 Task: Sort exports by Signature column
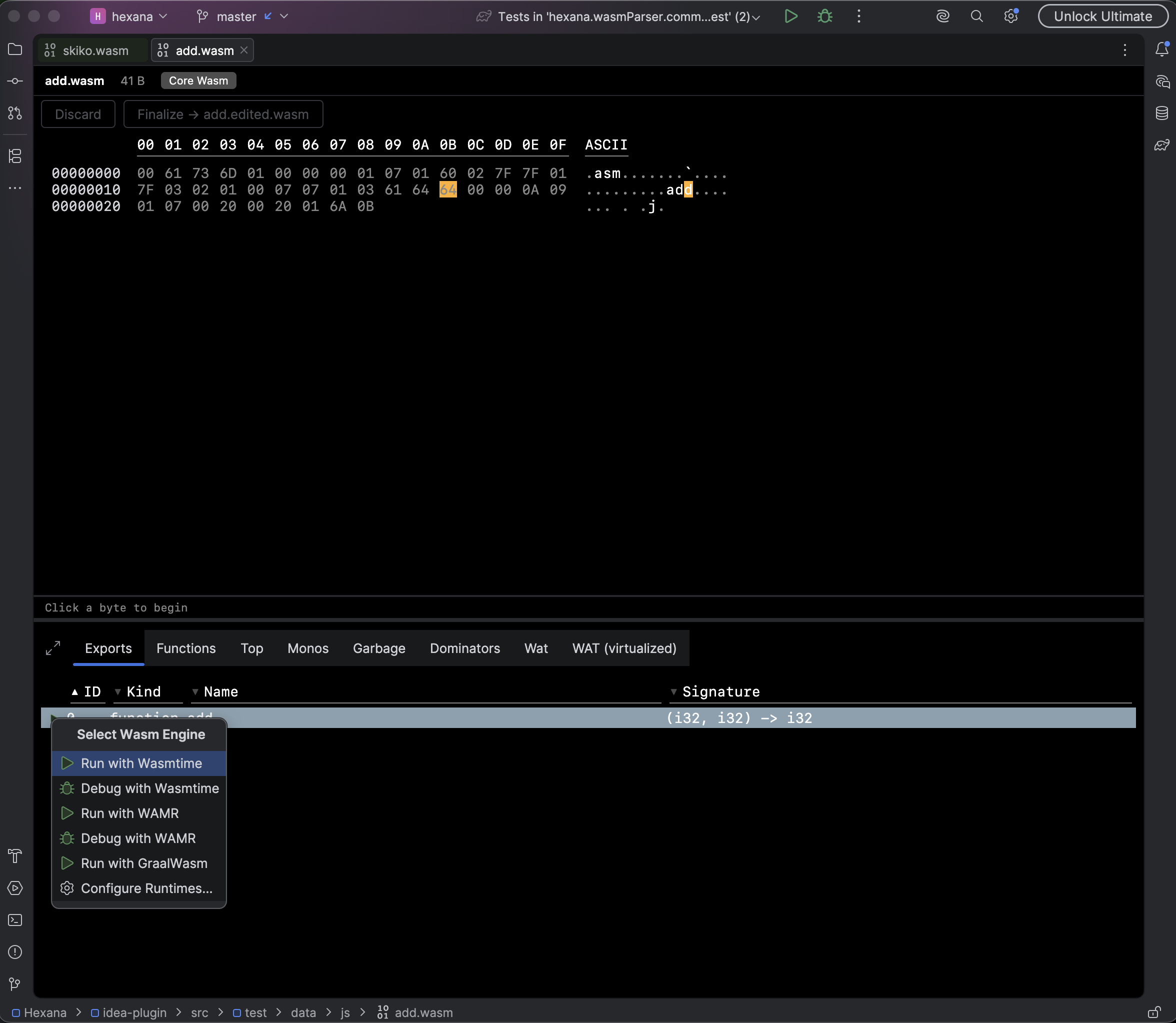900,691
